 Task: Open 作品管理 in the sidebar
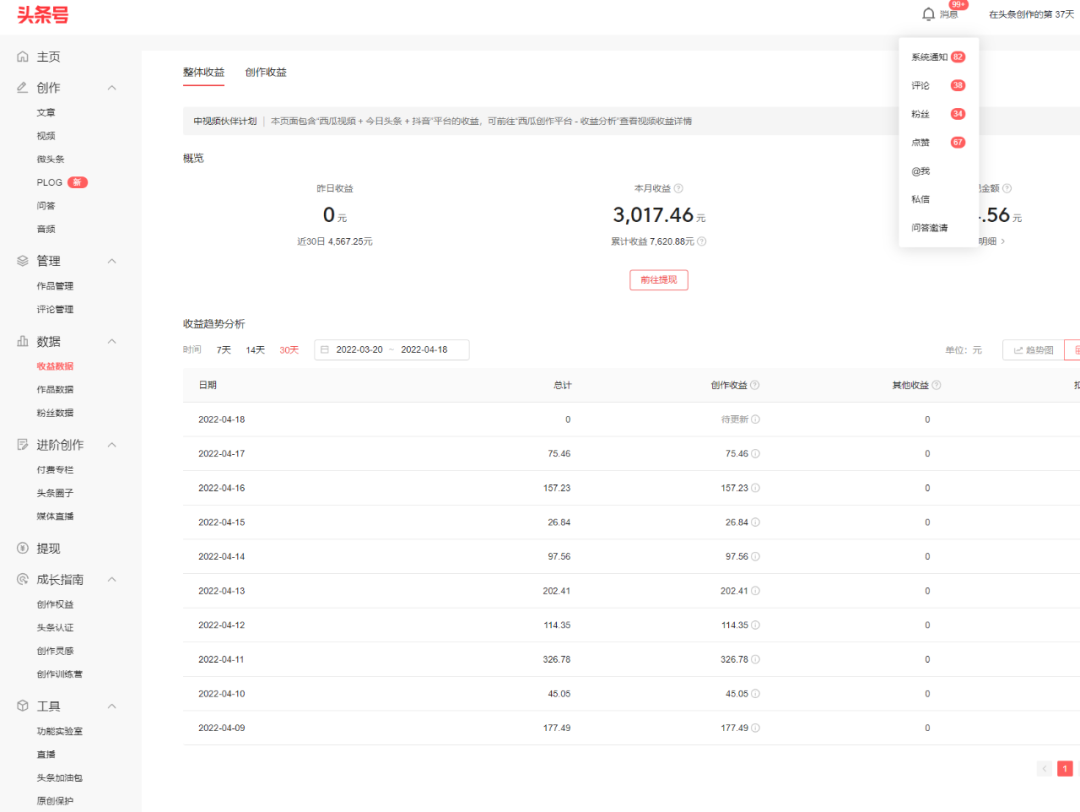click(x=55, y=286)
